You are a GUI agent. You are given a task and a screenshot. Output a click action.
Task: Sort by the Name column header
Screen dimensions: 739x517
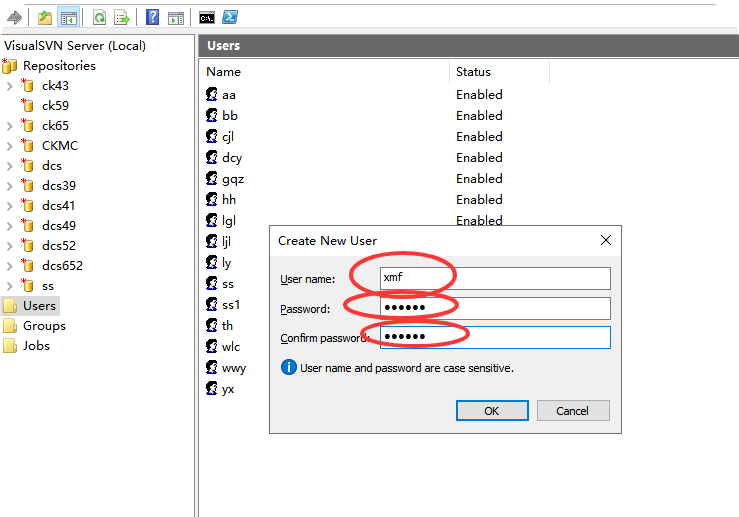[x=223, y=72]
